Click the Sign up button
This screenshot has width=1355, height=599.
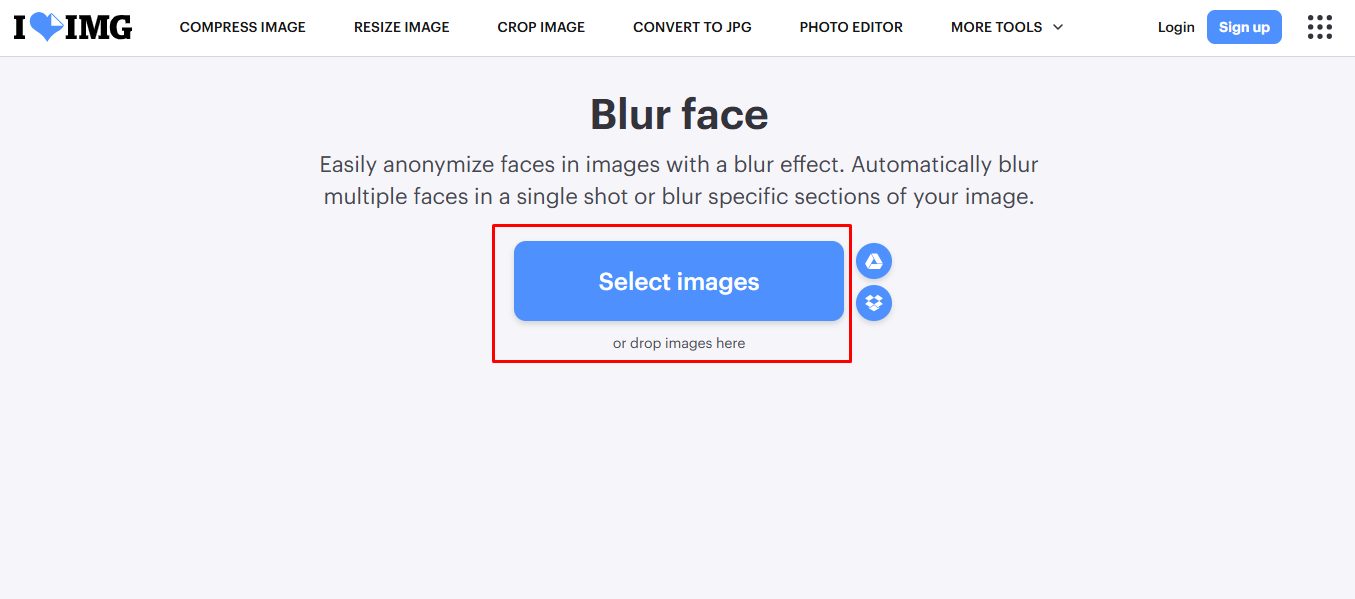1244,27
